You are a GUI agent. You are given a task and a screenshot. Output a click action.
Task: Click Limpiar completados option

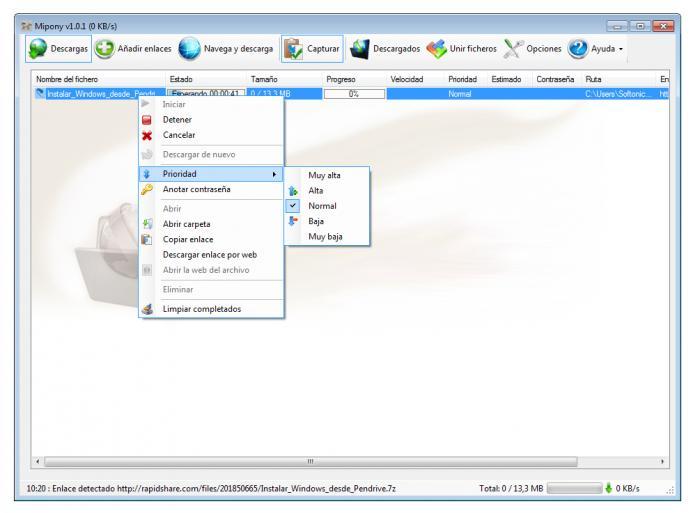[x=201, y=309]
